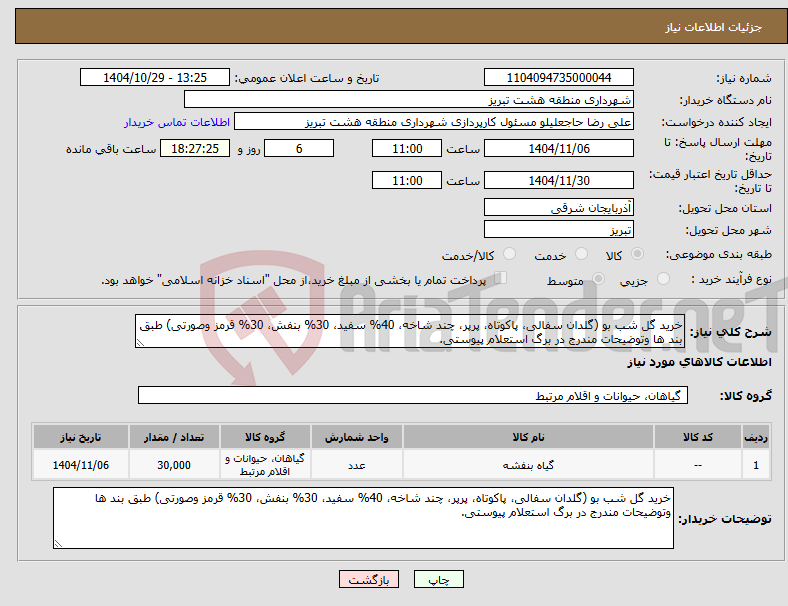Image resolution: width=788 pixels, height=606 pixels.
Task: Click the اطلاعات کالاهای مورد نیاز section title
Action: click(x=699, y=362)
